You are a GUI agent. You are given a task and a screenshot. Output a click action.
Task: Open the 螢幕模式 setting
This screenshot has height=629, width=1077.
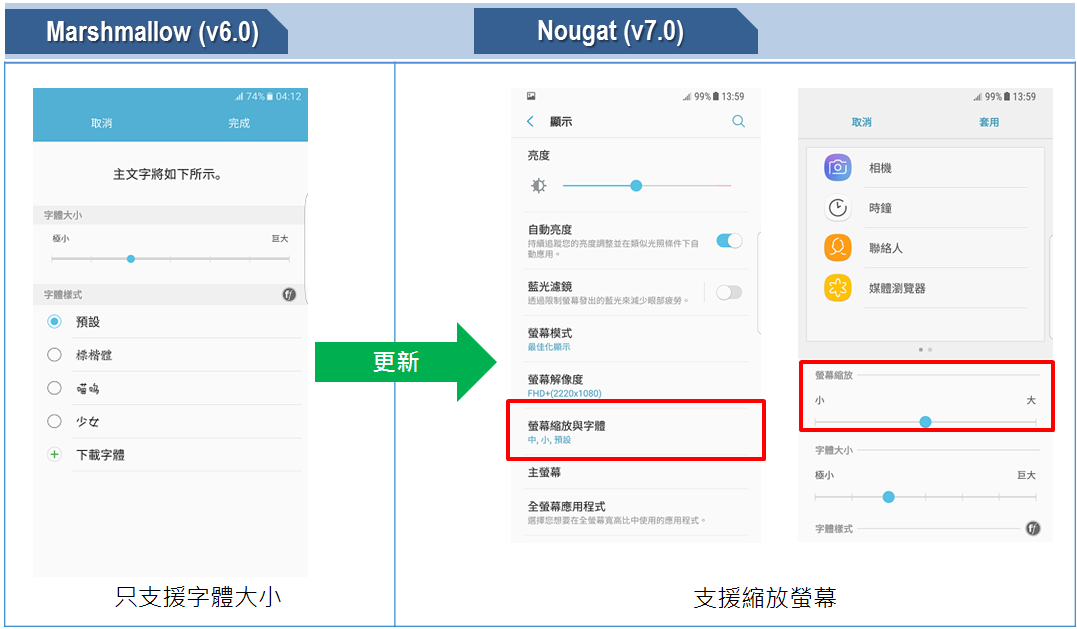[x=636, y=339]
